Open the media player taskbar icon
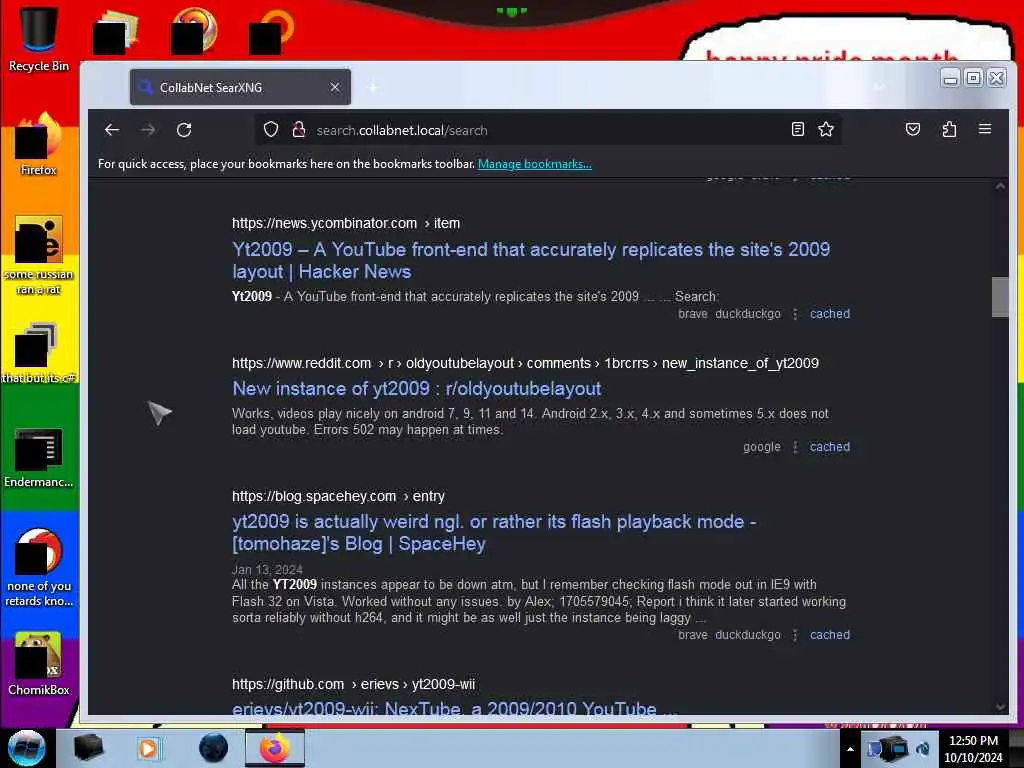1024x768 pixels. click(x=148, y=748)
